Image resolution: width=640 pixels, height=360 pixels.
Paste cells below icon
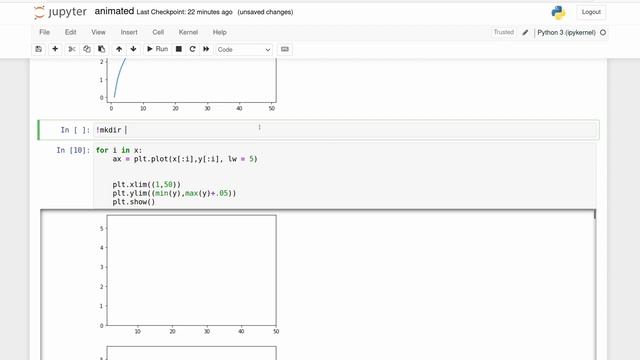point(102,49)
